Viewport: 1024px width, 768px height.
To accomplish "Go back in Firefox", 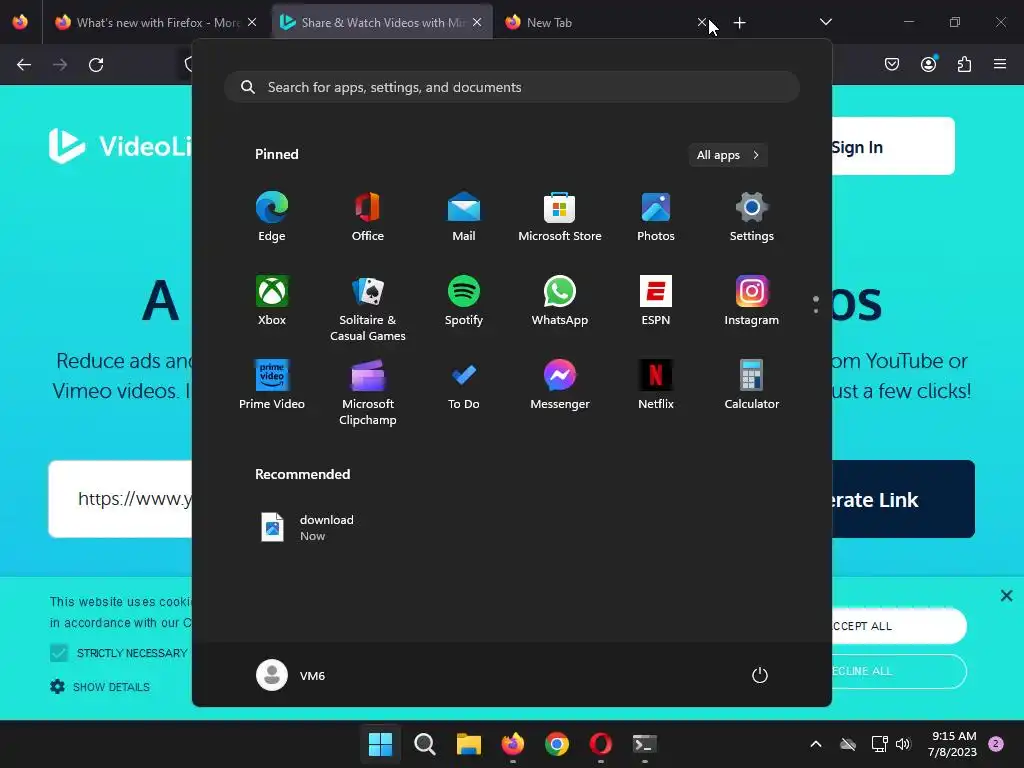I will [24, 65].
